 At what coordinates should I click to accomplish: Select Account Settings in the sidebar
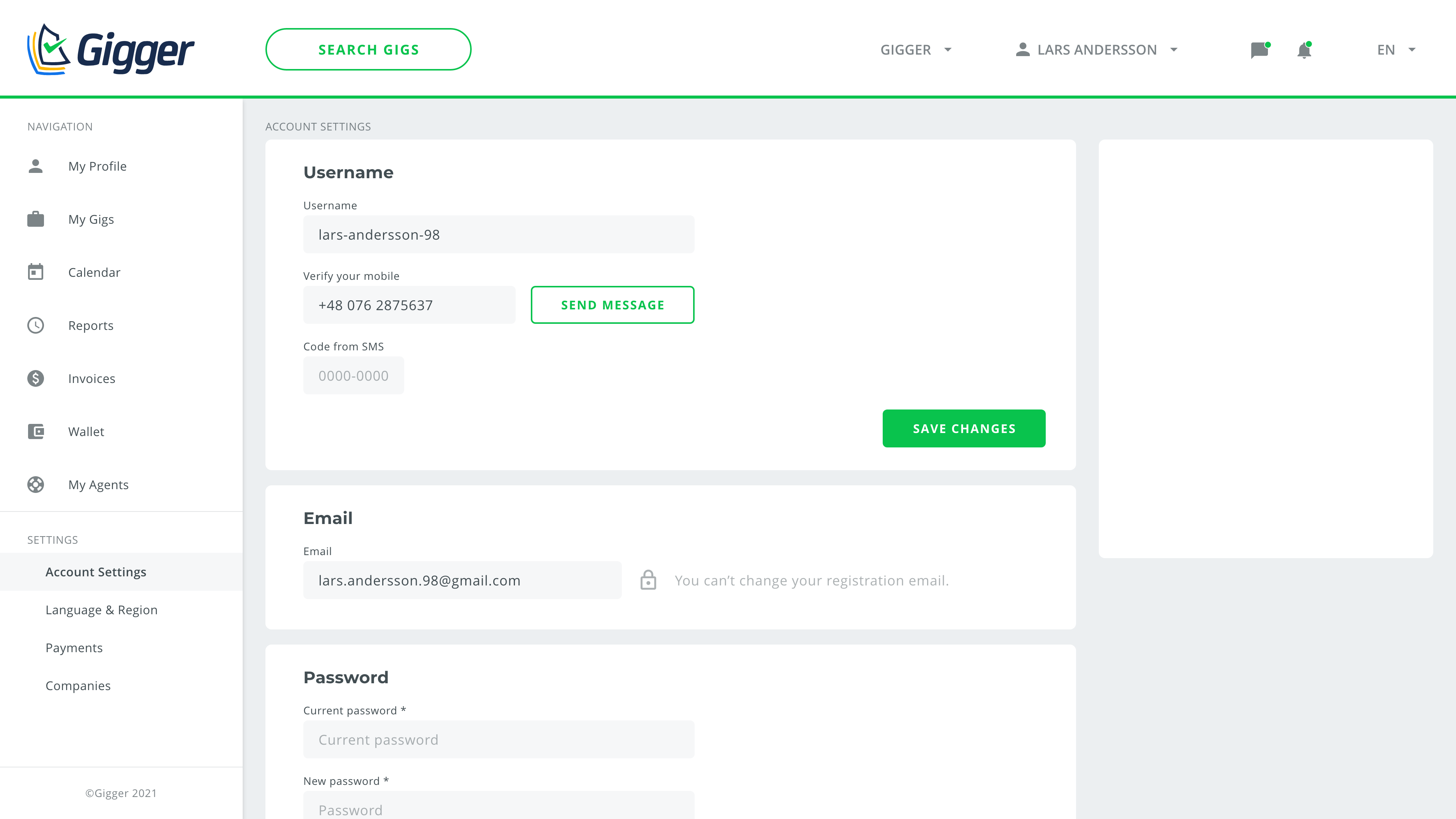coord(121,572)
